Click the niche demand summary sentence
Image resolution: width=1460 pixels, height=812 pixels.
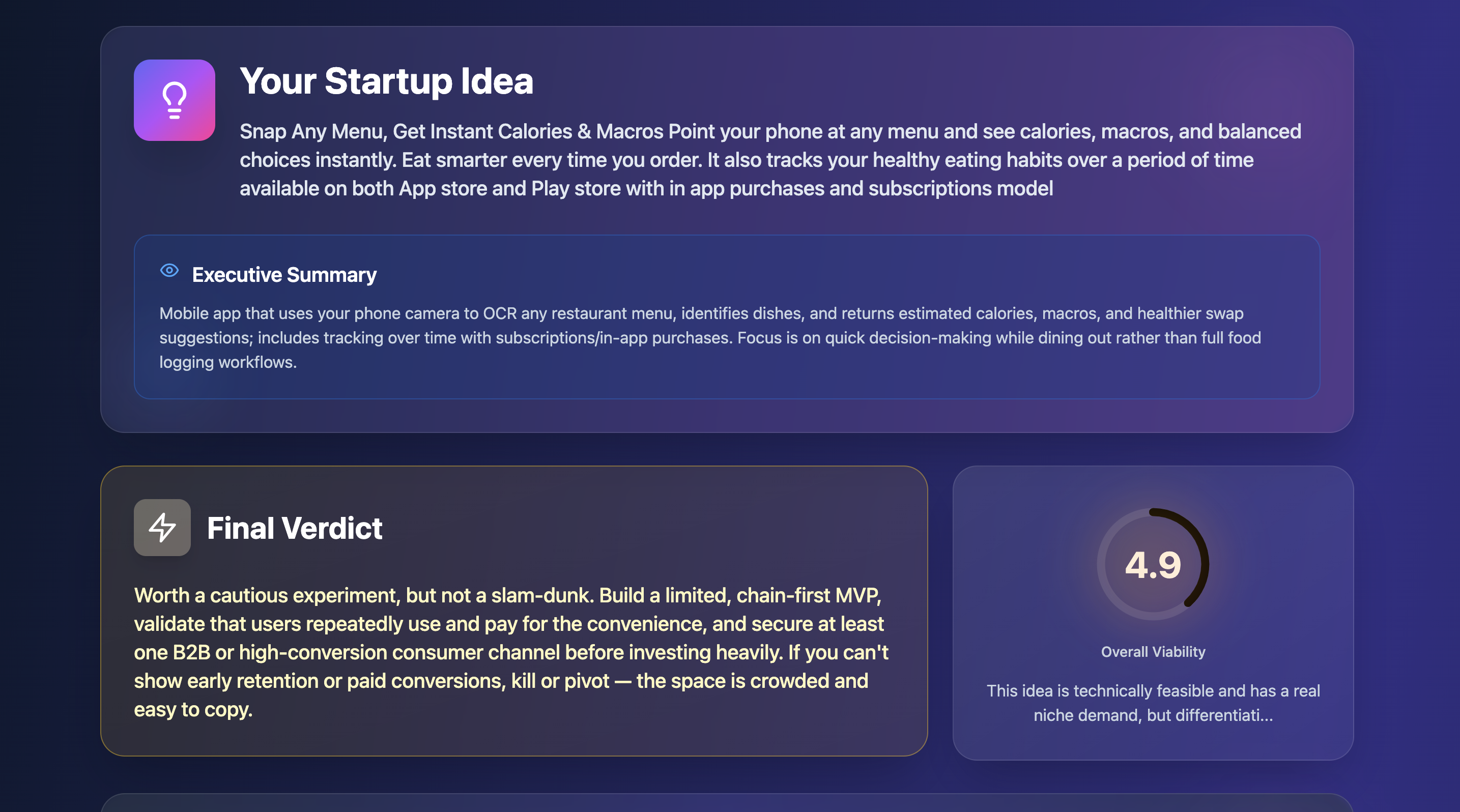pos(1153,703)
